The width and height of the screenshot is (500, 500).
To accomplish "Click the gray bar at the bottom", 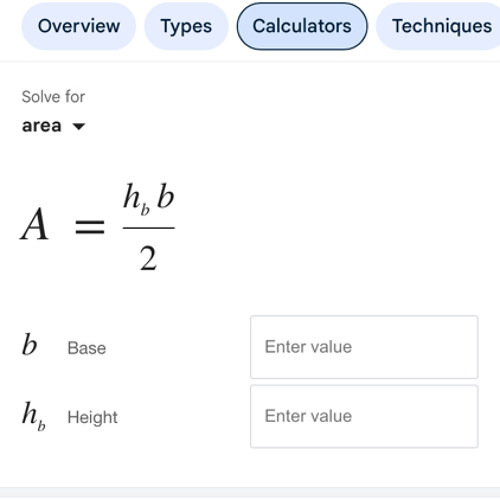I will tap(250, 493).
